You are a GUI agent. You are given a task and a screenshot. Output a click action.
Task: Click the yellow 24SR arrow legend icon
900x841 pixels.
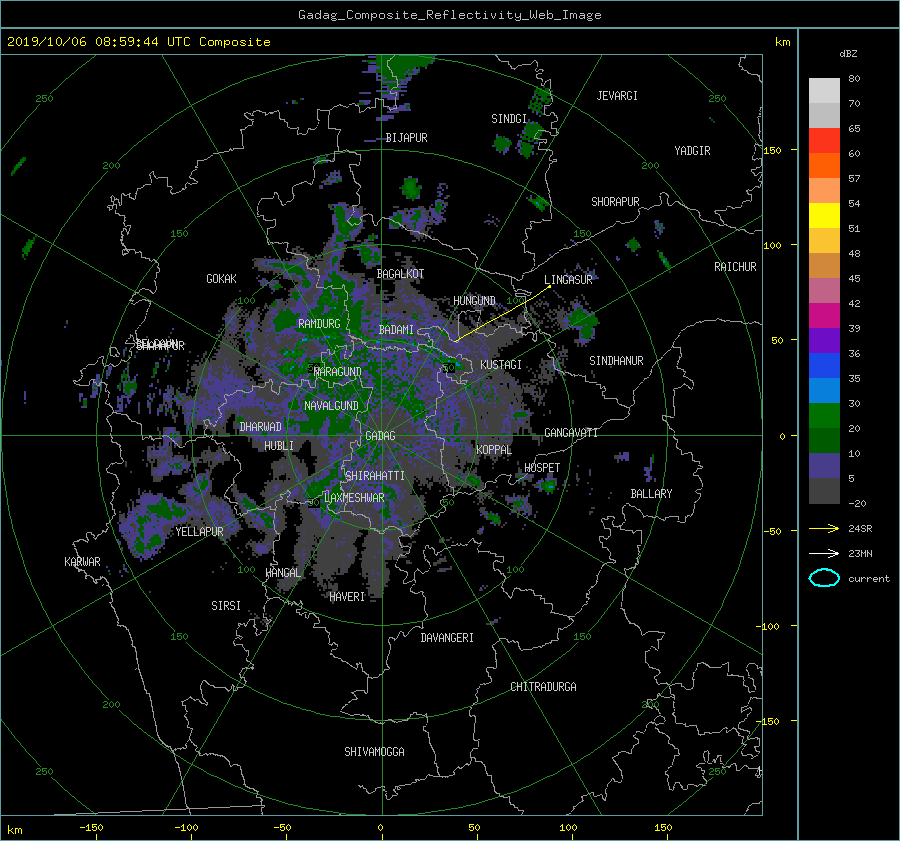point(824,528)
